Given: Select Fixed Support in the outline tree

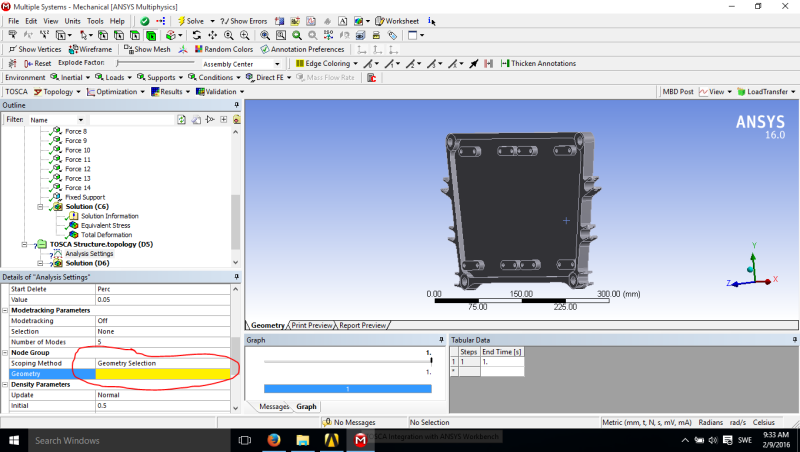Looking at the screenshot, I should point(85,197).
